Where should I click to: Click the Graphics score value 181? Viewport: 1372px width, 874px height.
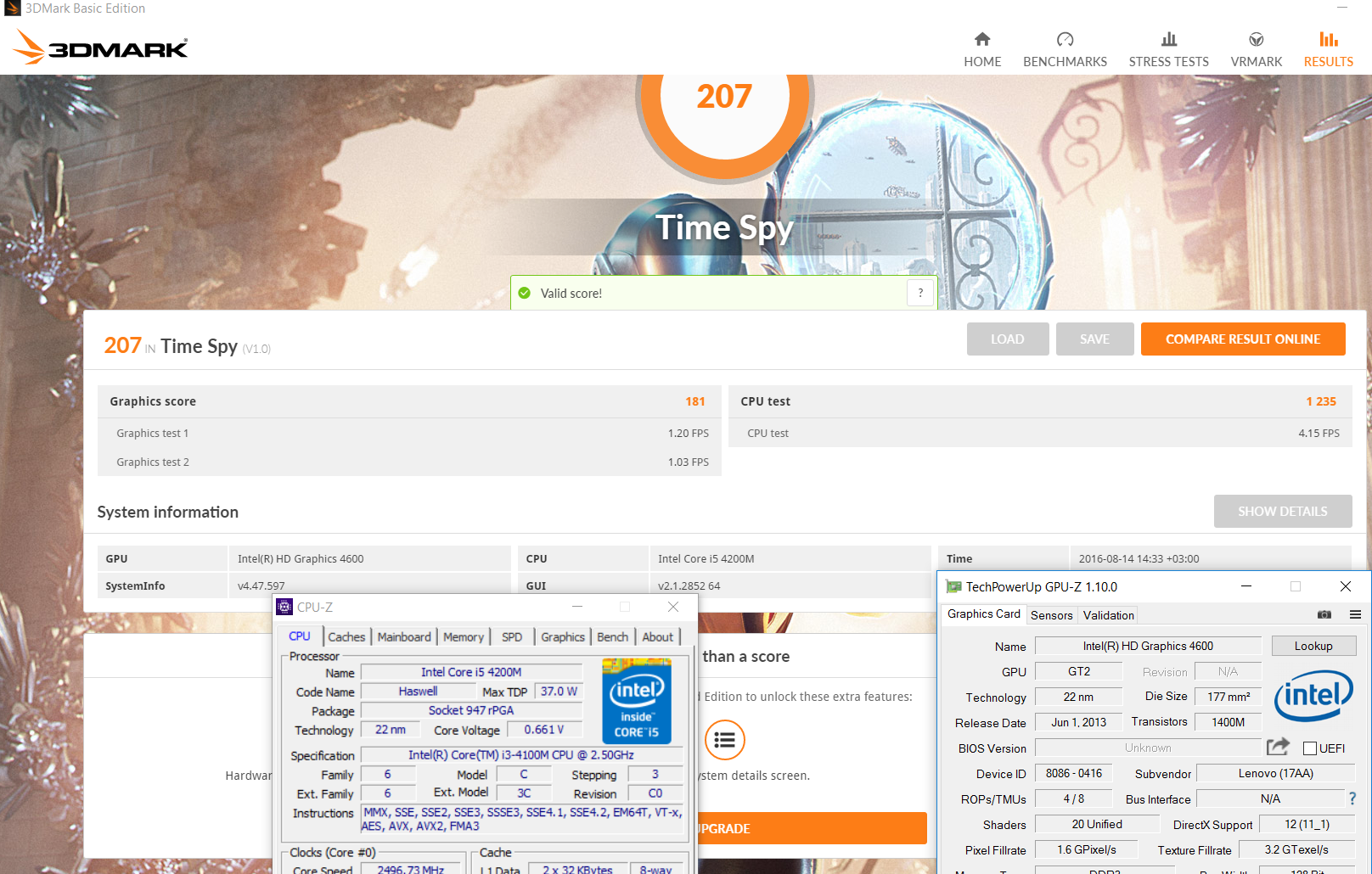695,401
